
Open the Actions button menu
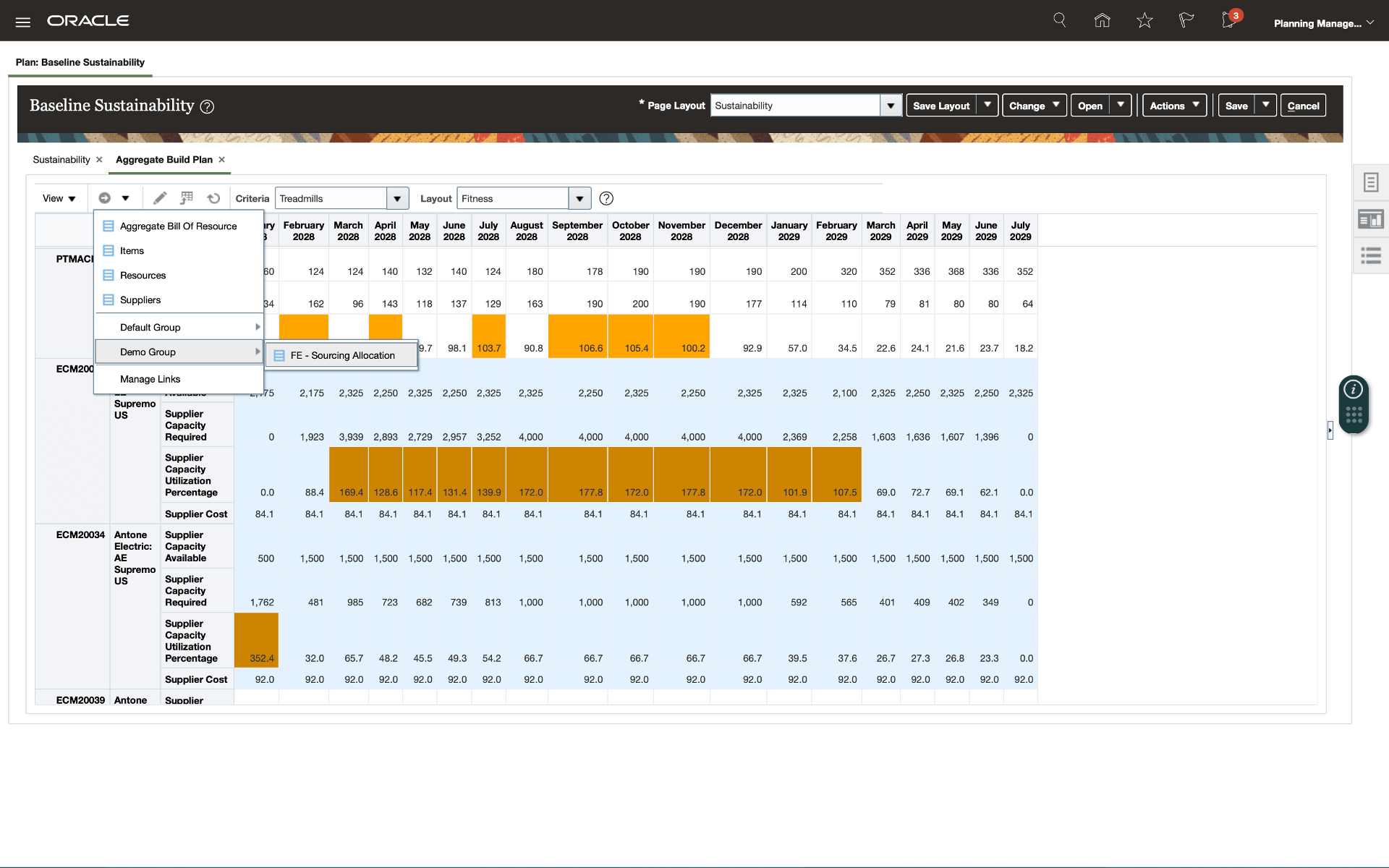point(1174,106)
